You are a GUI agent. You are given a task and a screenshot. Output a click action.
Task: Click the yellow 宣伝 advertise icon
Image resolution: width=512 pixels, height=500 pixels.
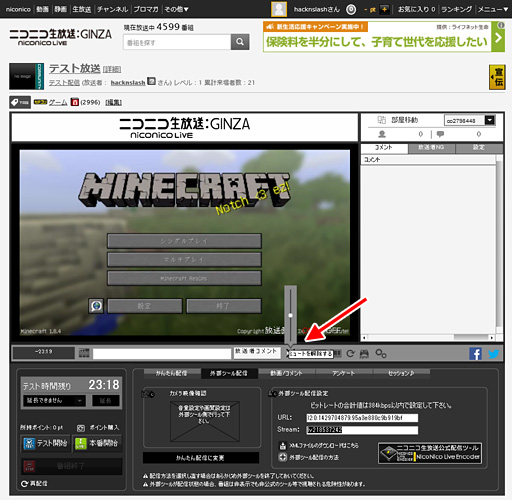(x=497, y=77)
